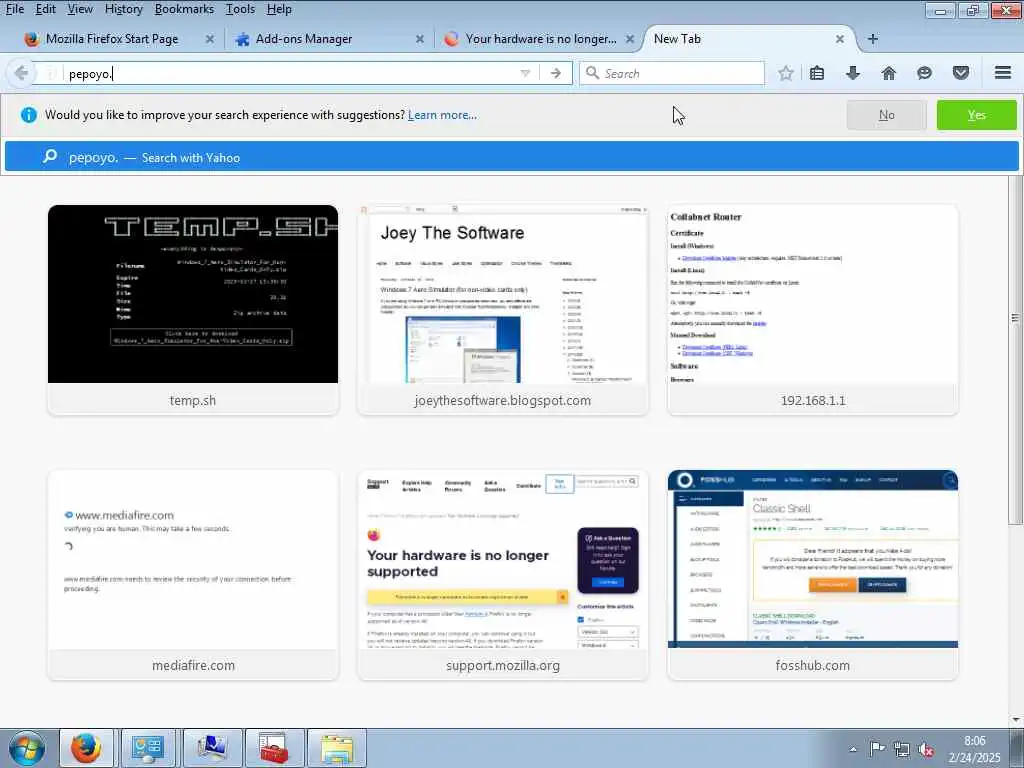Screen dimensions: 1024x768
Task: Open the support.mozilla.org tile
Action: coord(503,575)
